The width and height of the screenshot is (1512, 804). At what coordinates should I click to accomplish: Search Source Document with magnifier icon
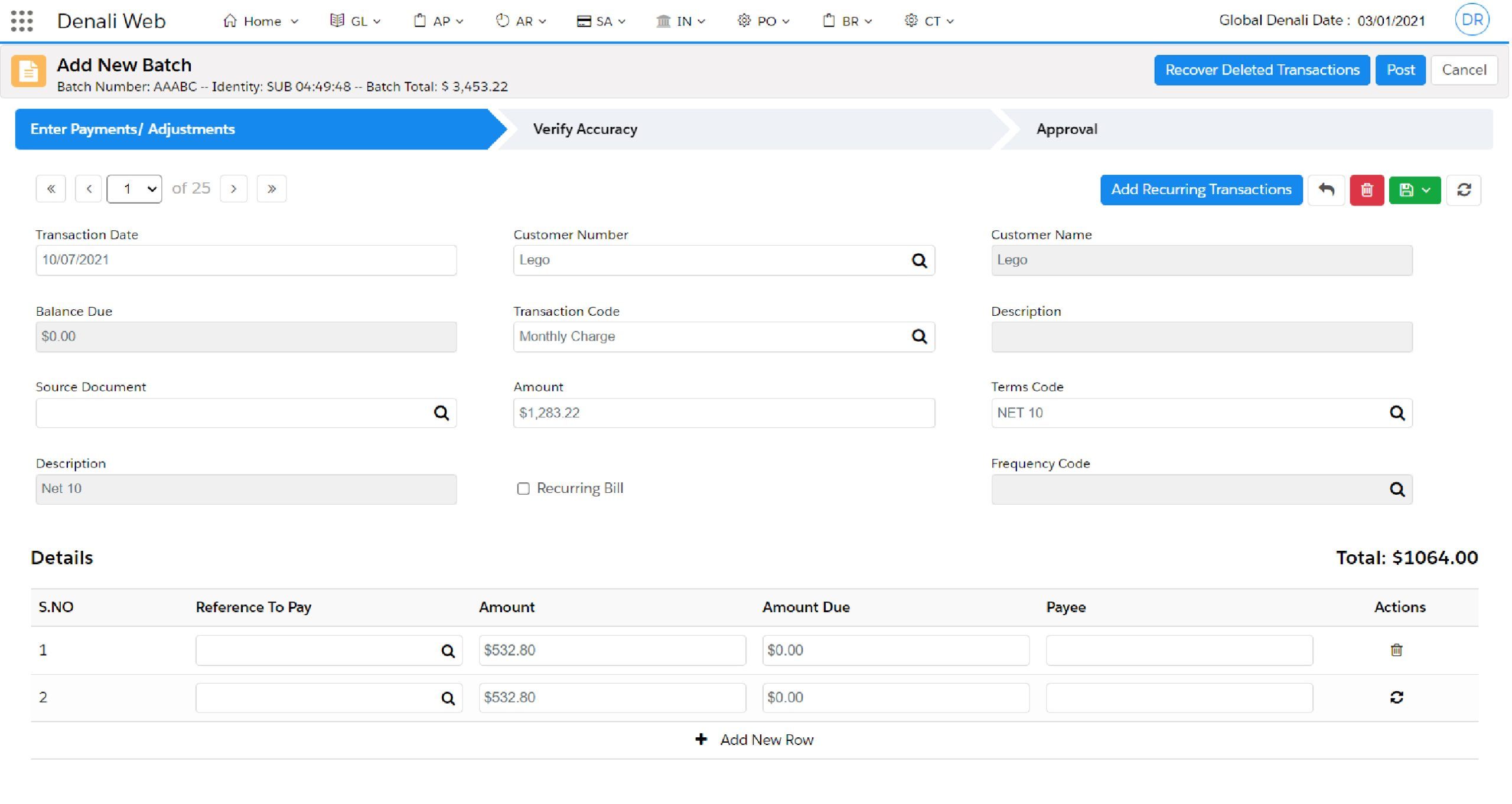(x=441, y=413)
